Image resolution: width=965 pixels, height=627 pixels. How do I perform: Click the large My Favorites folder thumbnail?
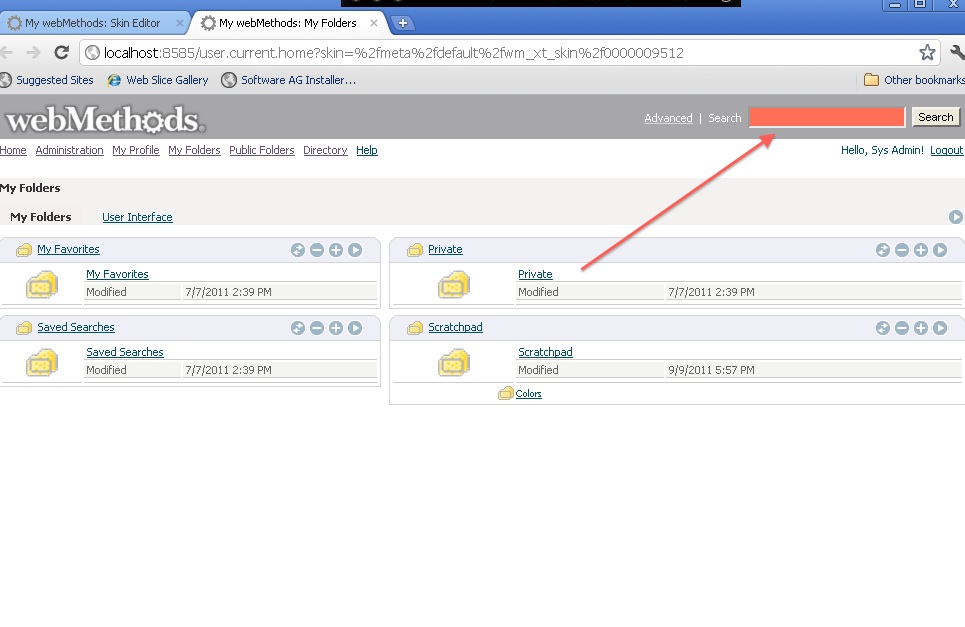[42, 285]
